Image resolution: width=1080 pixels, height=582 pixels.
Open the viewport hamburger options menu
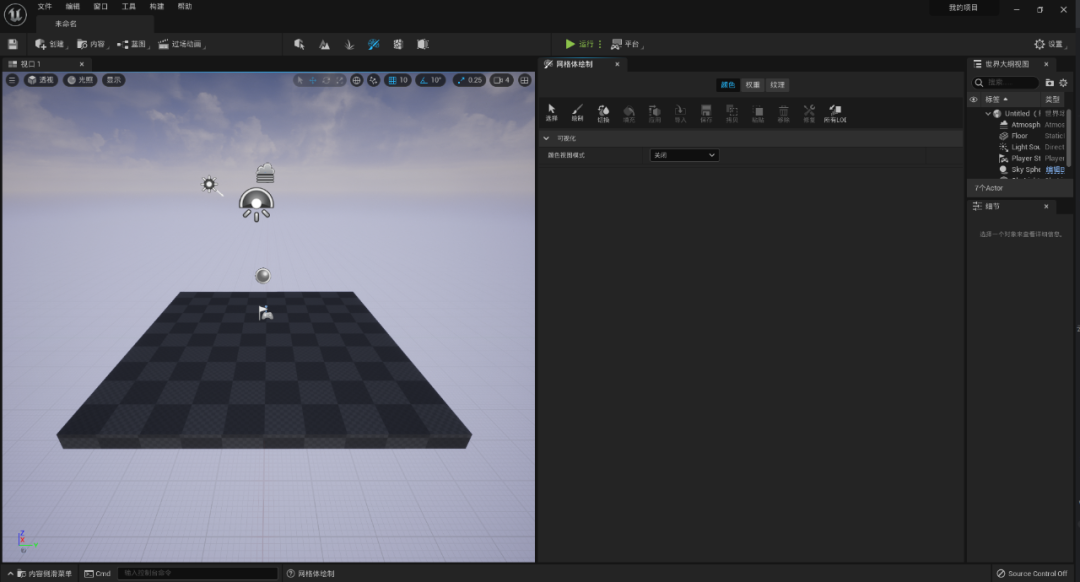(x=12, y=80)
